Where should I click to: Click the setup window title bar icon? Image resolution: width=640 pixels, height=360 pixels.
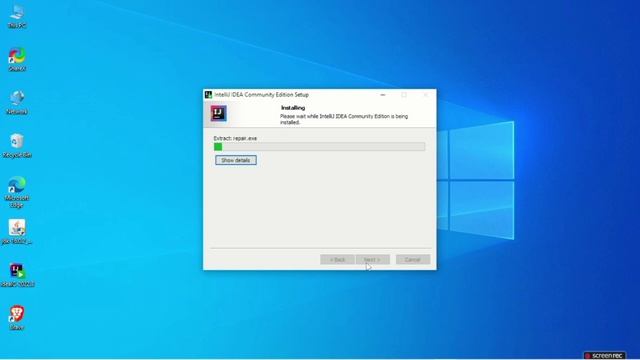[x=208, y=95]
